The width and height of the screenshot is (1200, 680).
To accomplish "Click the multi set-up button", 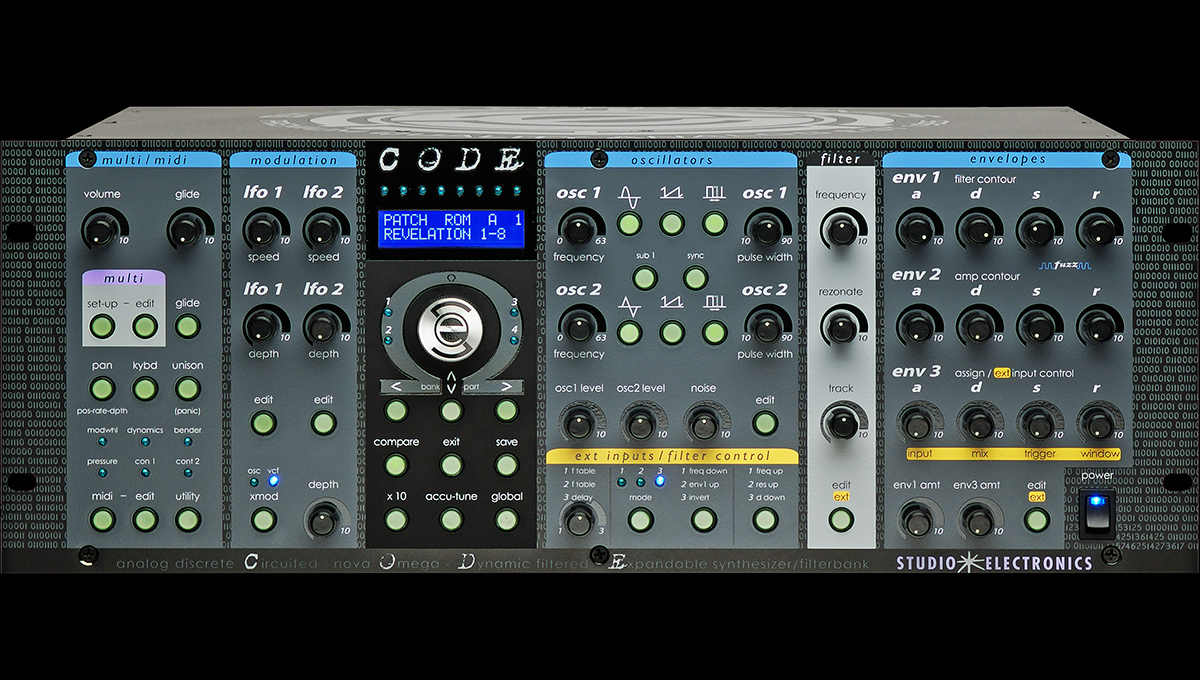I will [x=102, y=327].
